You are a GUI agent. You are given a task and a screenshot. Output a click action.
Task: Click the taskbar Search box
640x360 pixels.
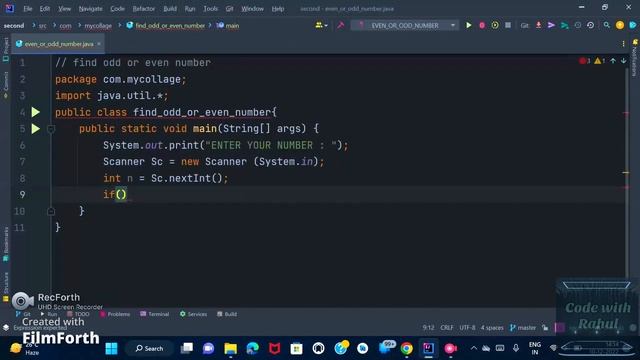[x=149, y=348]
